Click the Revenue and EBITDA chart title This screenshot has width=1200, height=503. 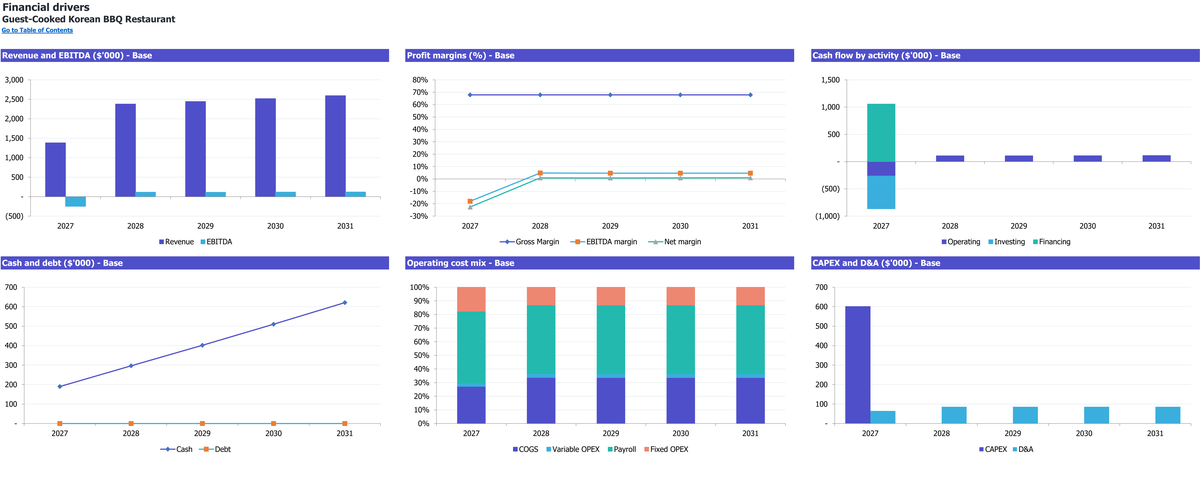(x=77, y=55)
